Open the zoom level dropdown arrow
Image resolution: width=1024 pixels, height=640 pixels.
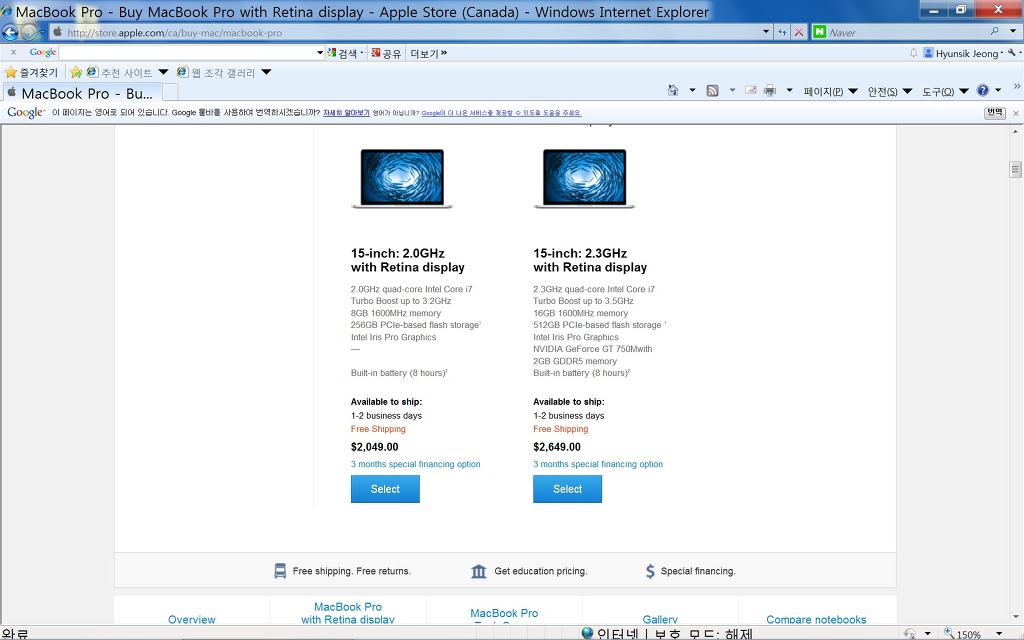999,633
